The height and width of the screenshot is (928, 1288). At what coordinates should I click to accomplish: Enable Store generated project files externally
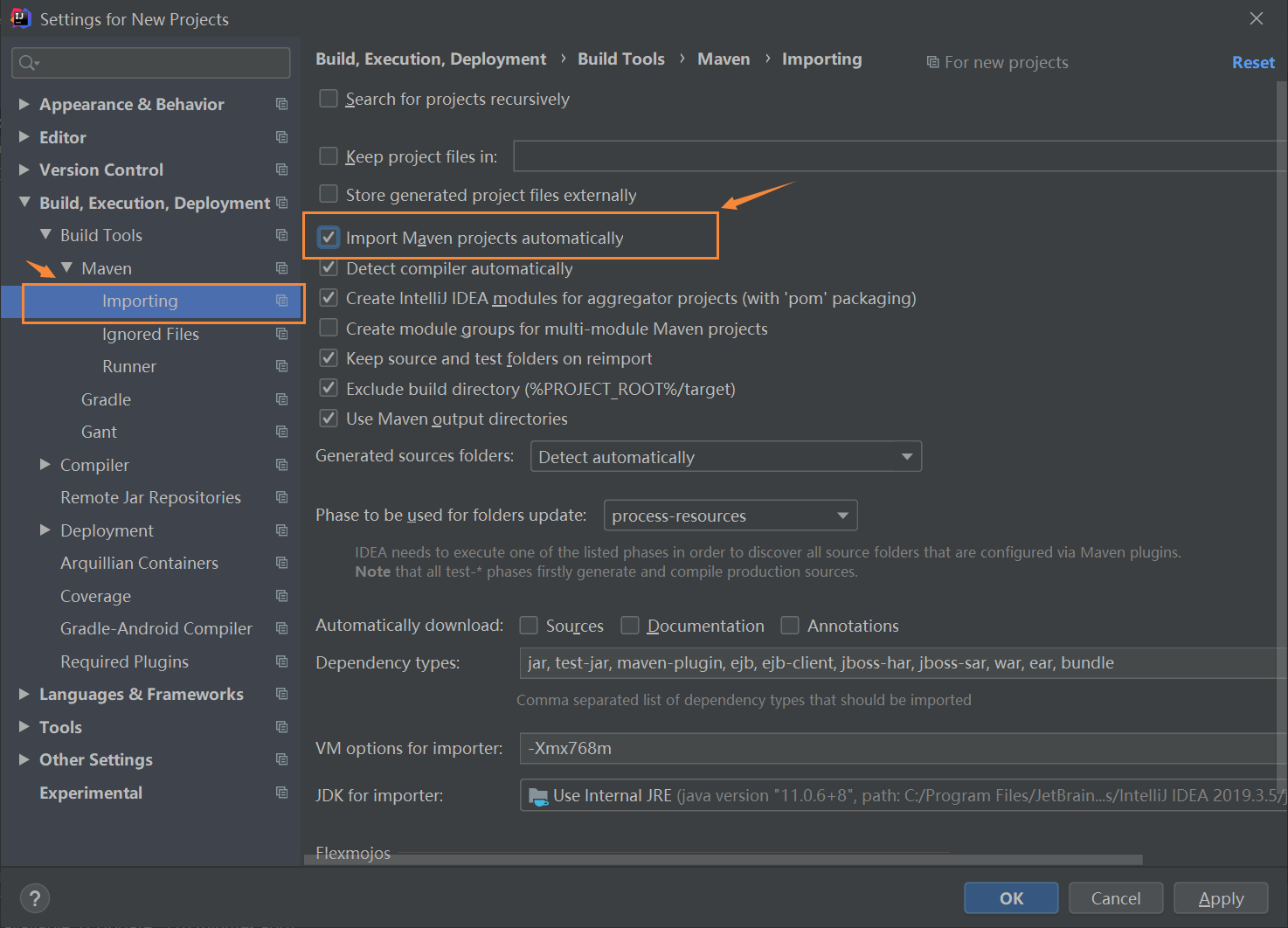point(329,194)
